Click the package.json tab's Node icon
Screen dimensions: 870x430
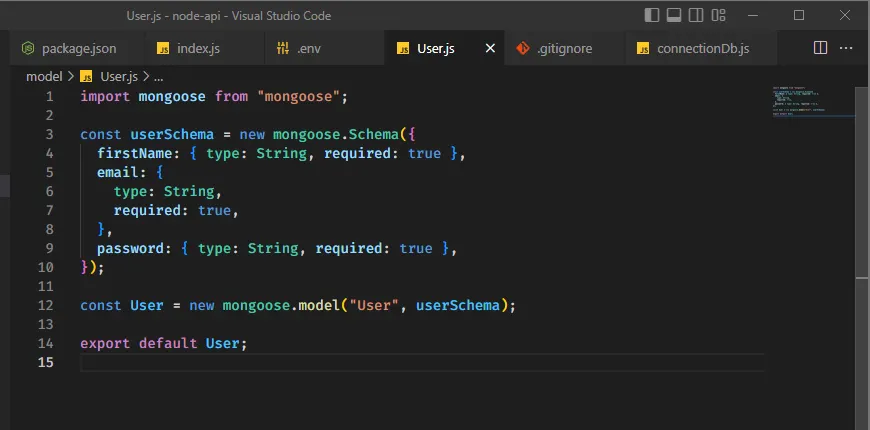[28, 48]
